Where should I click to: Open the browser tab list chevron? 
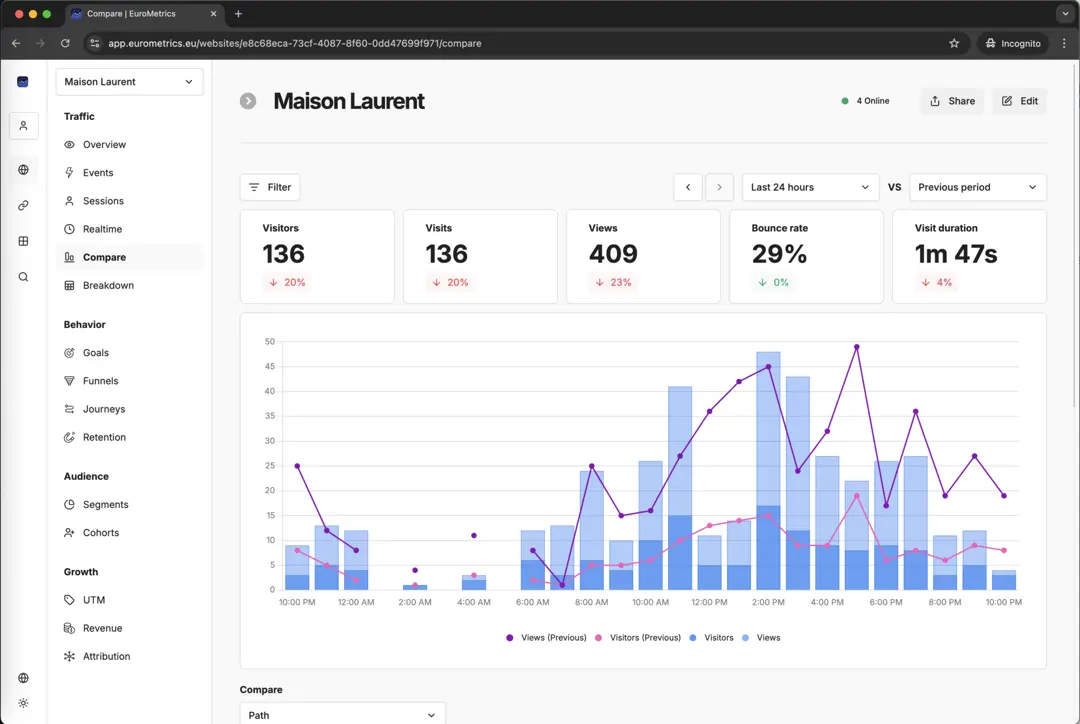click(x=1065, y=14)
